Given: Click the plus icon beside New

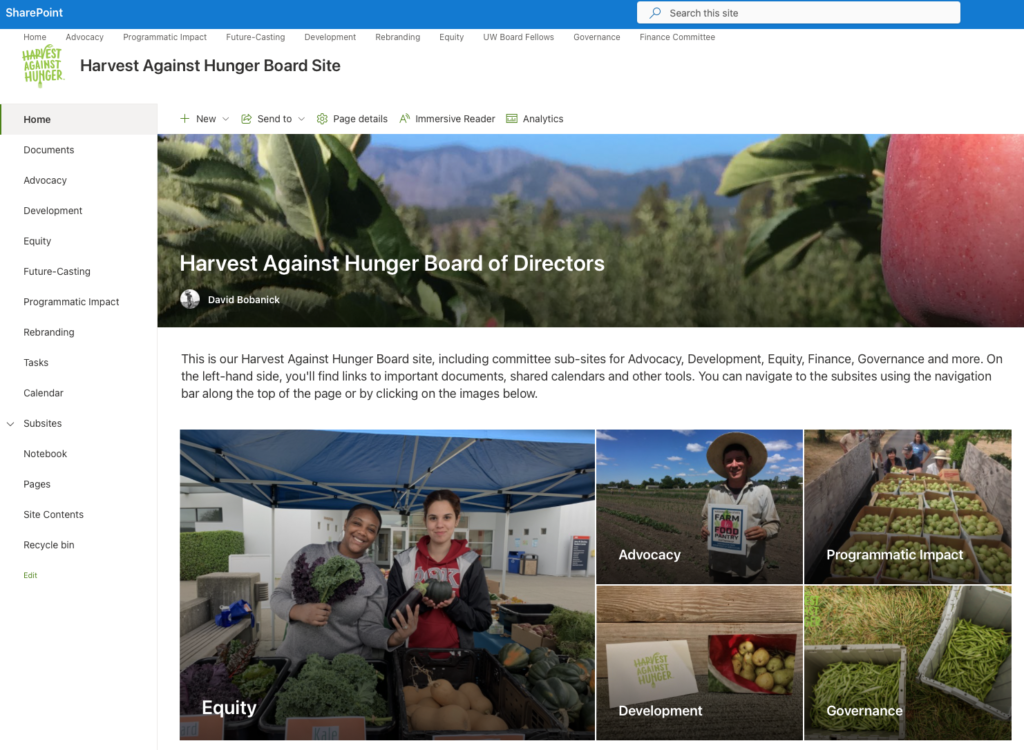Looking at the screenshot, I should pos(185,119).
